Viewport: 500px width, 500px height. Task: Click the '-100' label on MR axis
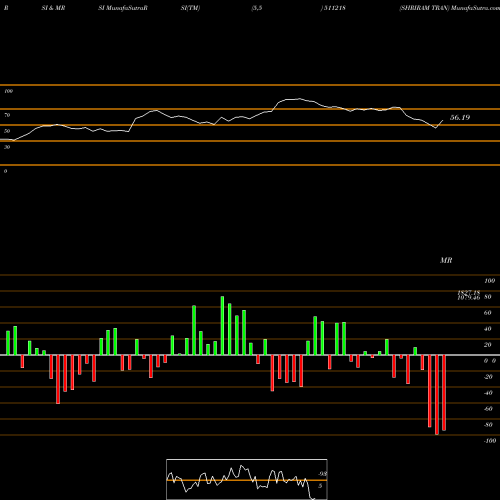tap(490, 441)
